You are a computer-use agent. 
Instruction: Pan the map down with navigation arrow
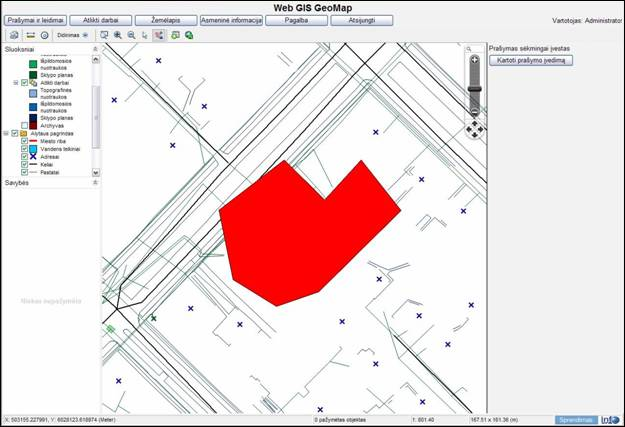tap(475, 135)
